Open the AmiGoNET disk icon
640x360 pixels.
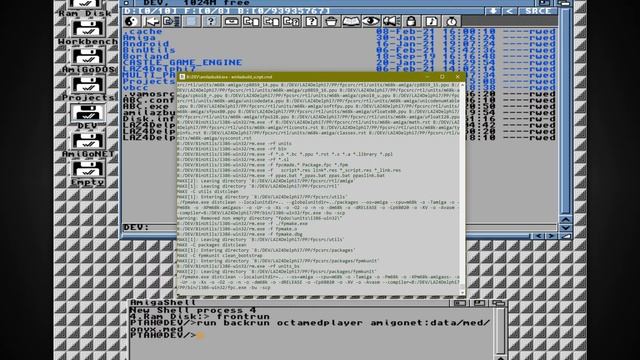click(87, 144)
